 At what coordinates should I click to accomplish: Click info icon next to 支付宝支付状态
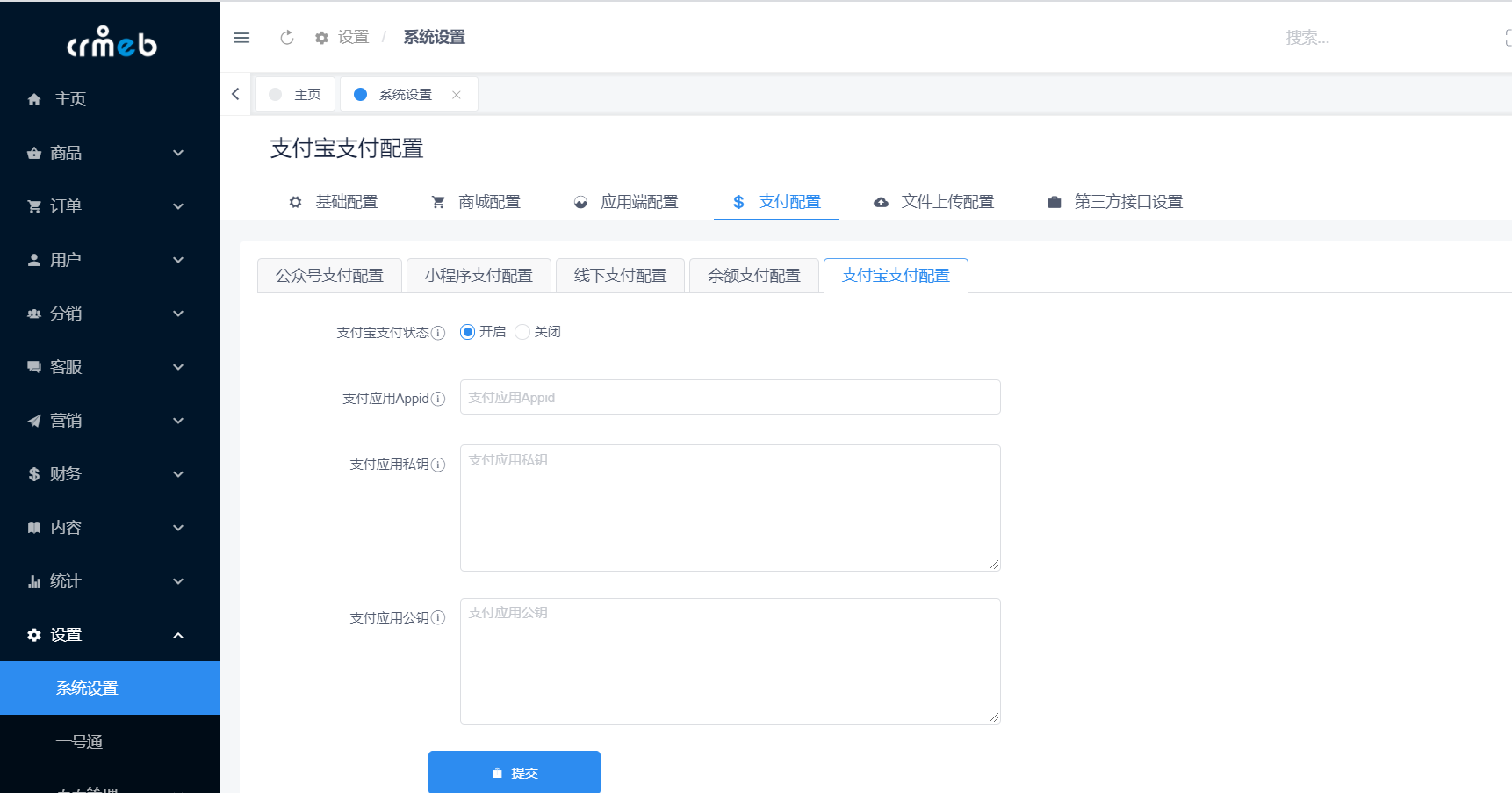tap(438, 333)
